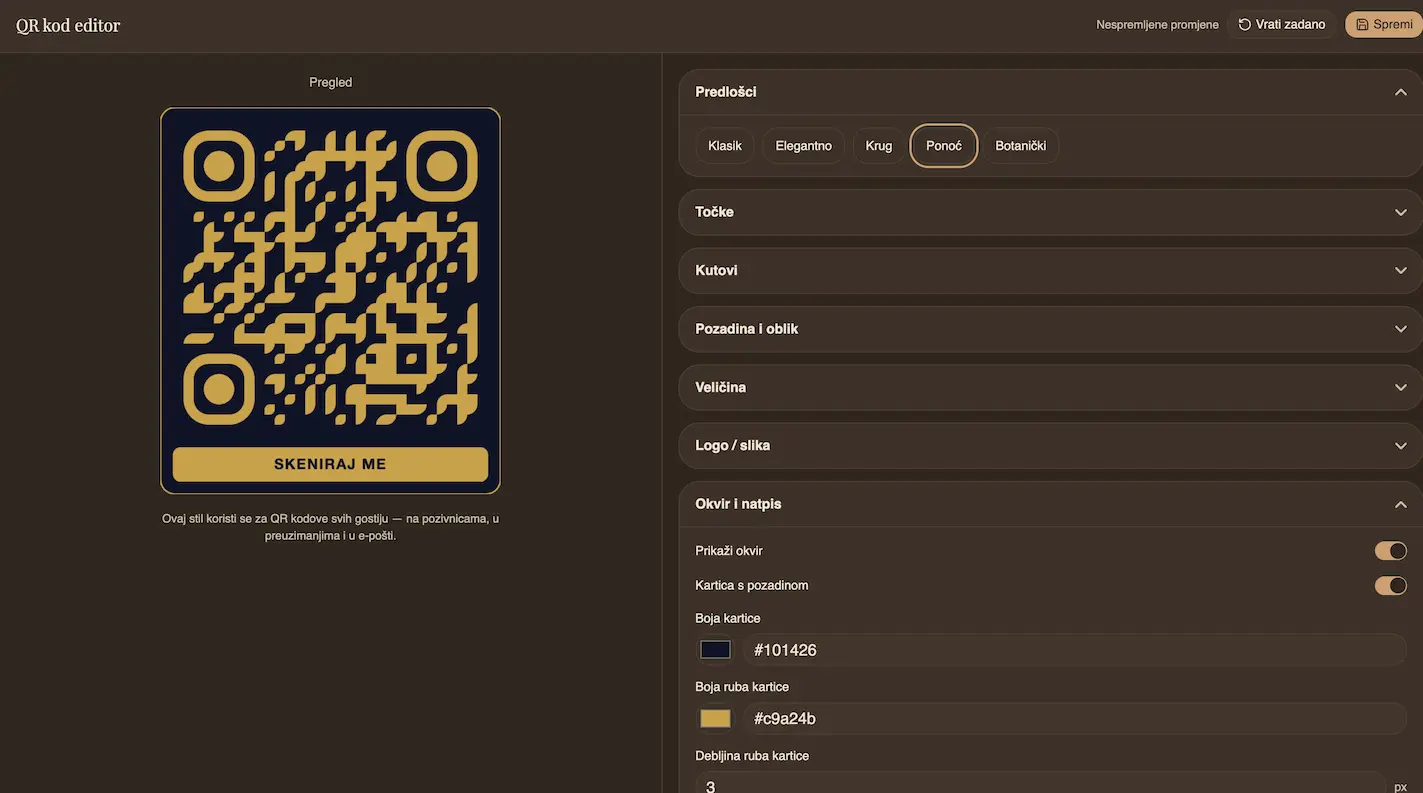
Task: Open the Boja kartice color swatch
Action: click(x=715, y=650)
